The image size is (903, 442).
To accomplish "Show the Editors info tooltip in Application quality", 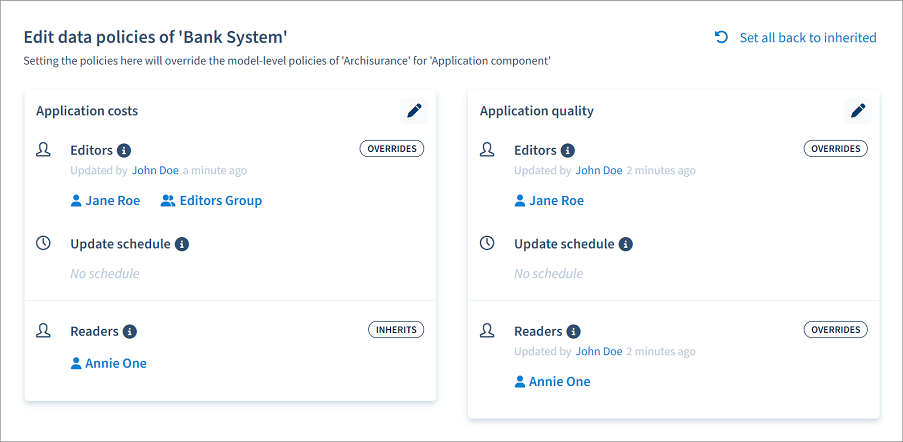I will coord(568,151).
